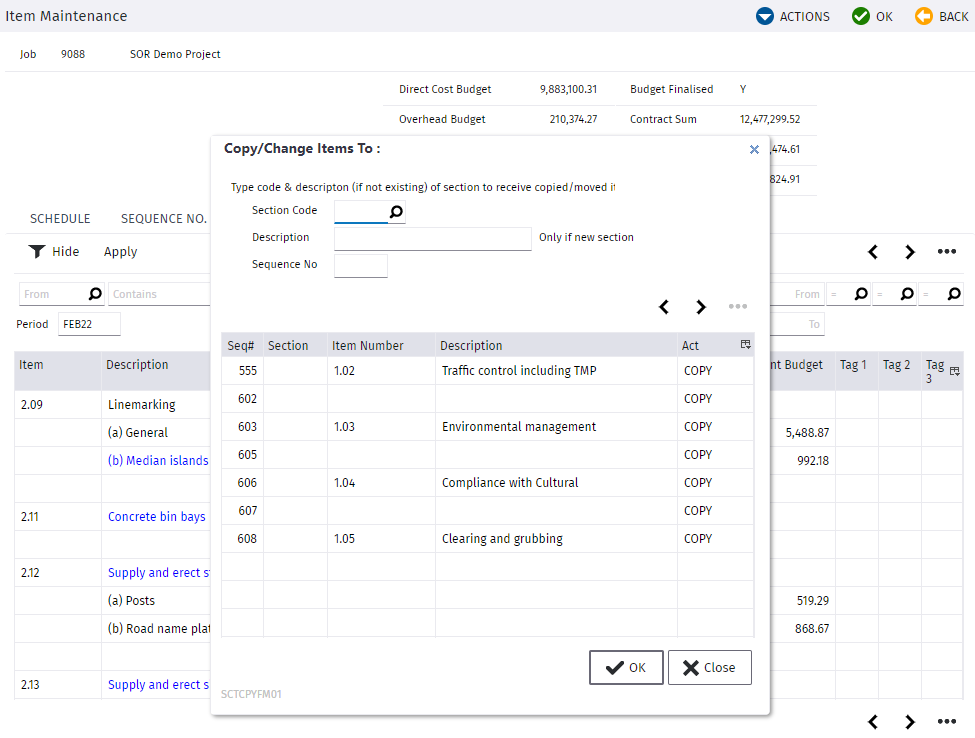Open the (b) Median islands link
The width and height of the screenshot is (975, 738).
point(158,461)
